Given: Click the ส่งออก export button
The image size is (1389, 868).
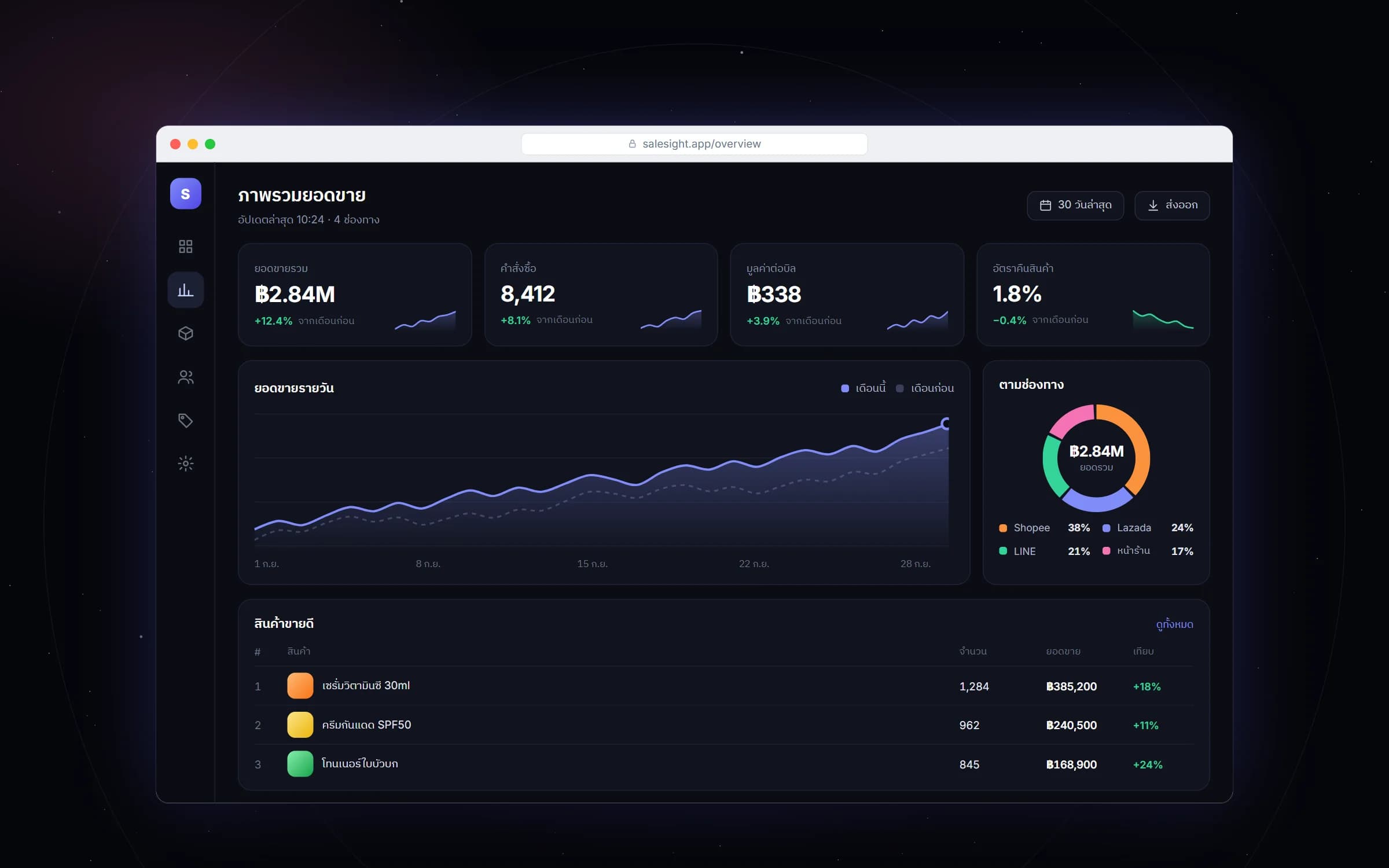Looking at the screenshot, I should click(1172, 205).
